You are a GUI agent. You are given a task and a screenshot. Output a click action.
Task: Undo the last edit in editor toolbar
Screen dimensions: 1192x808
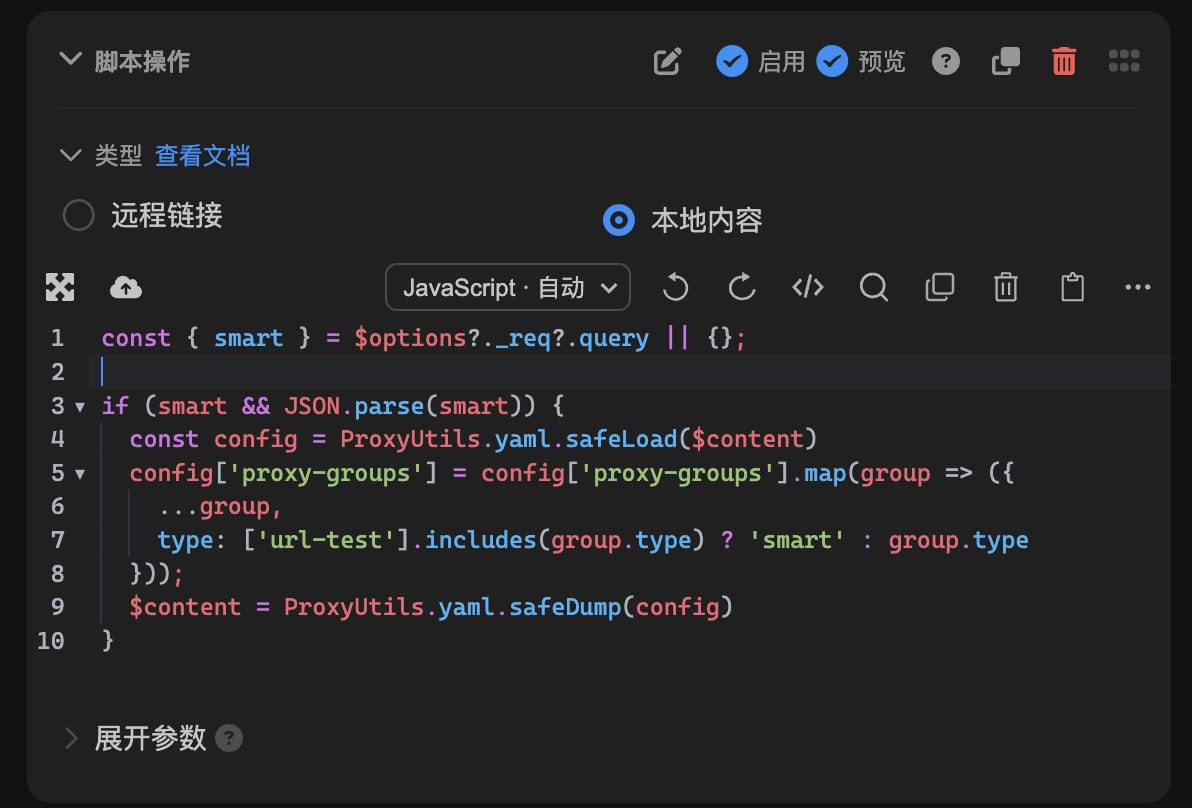[x=675, y=287]
